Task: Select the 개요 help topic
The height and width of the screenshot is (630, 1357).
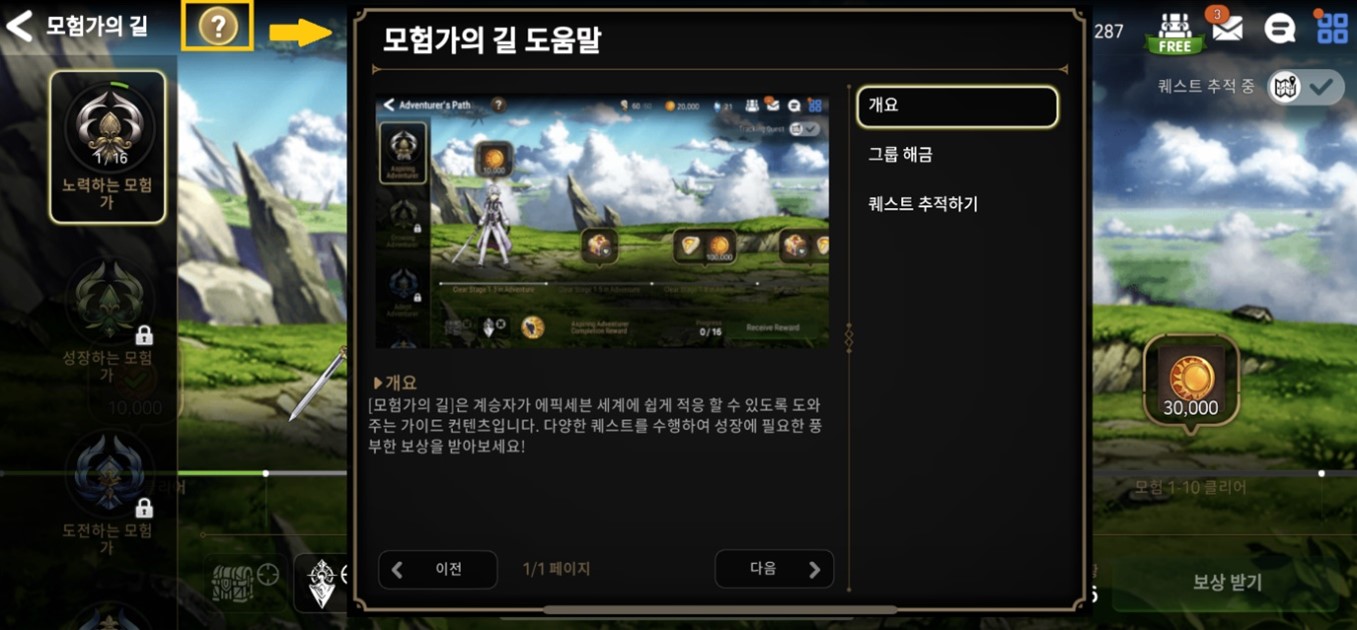Action: [957, 106]
